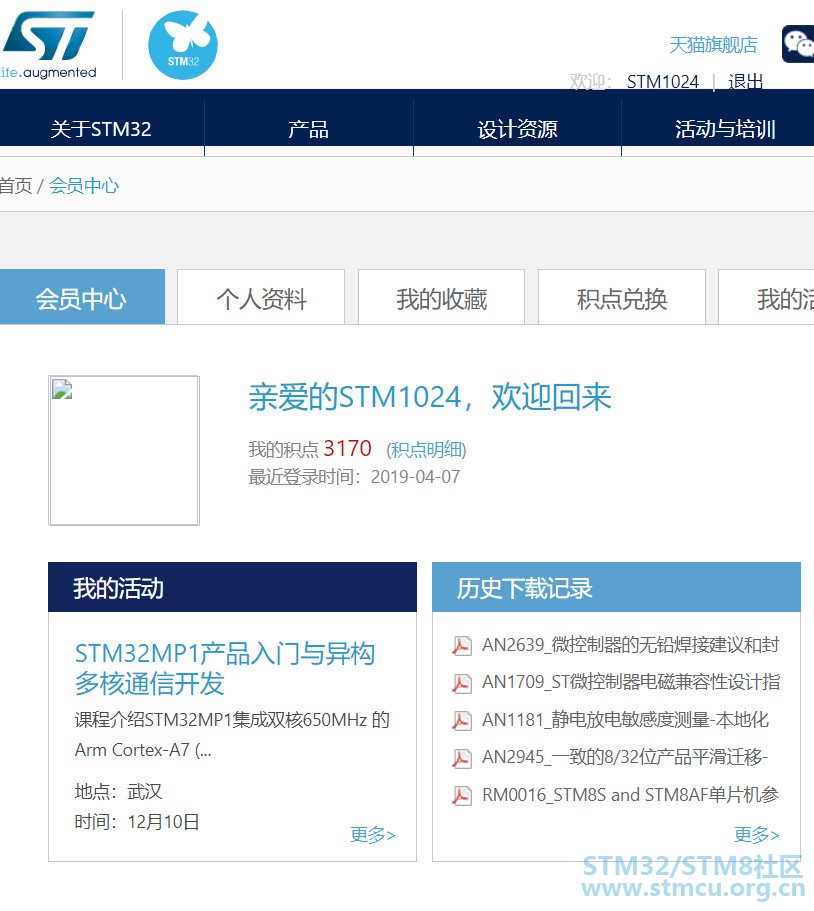This screenshot has width=814, height=911.
Task: Click PDF icon beside AN1709 document
Action: point(462,683)
